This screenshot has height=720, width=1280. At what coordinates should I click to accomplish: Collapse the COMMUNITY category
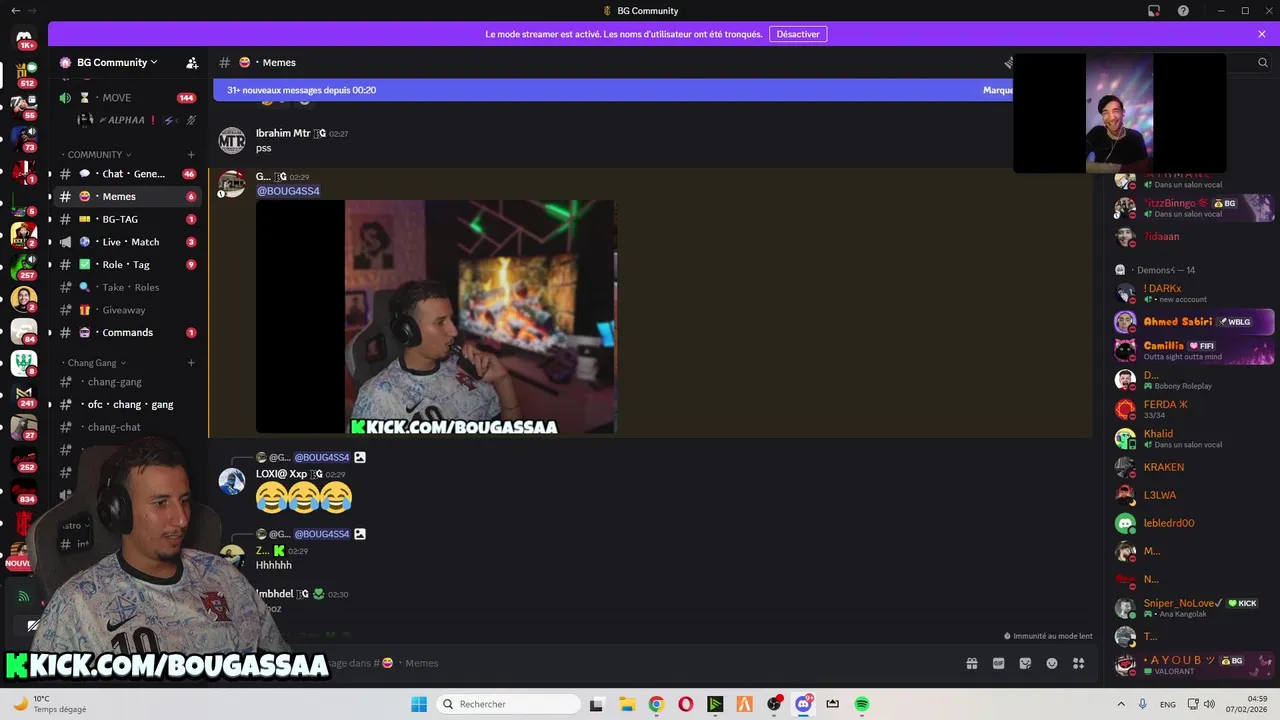pos(95,155)
